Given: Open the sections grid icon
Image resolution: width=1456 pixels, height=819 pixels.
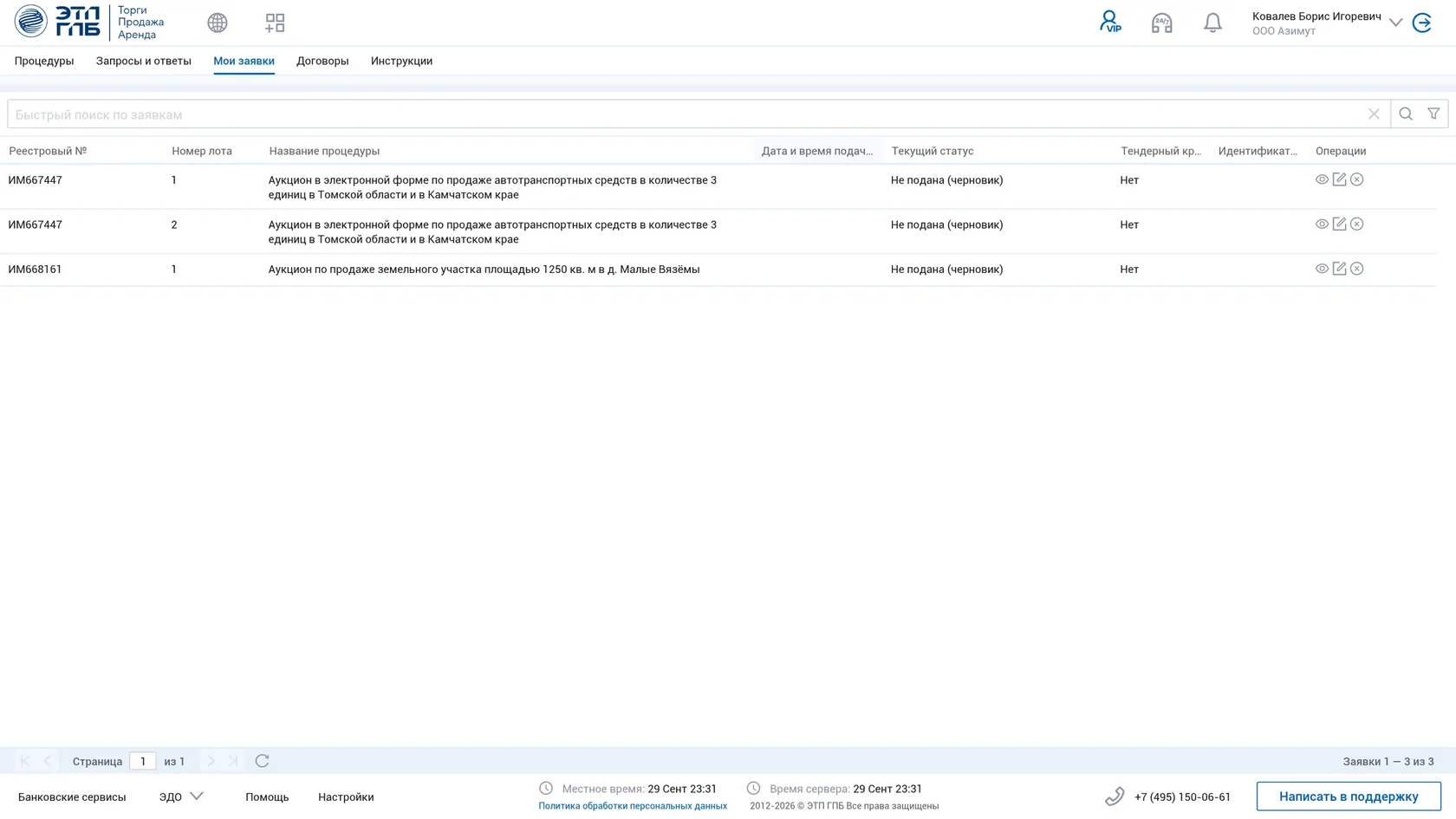Looking at the screenshot, I should click(275, 23).
